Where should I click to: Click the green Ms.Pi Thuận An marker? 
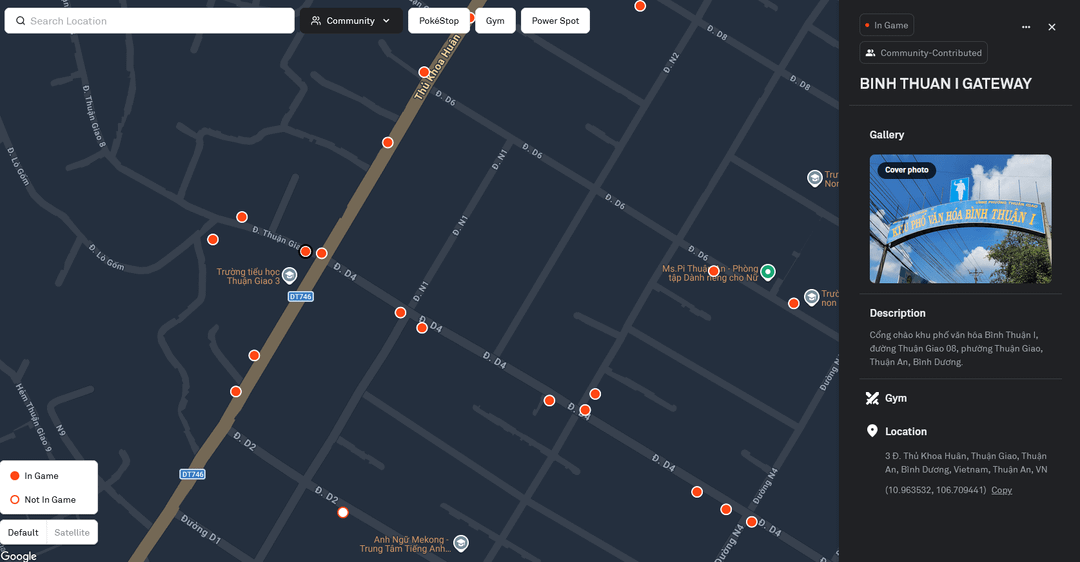pyautogui.click(x=768, y=272)
